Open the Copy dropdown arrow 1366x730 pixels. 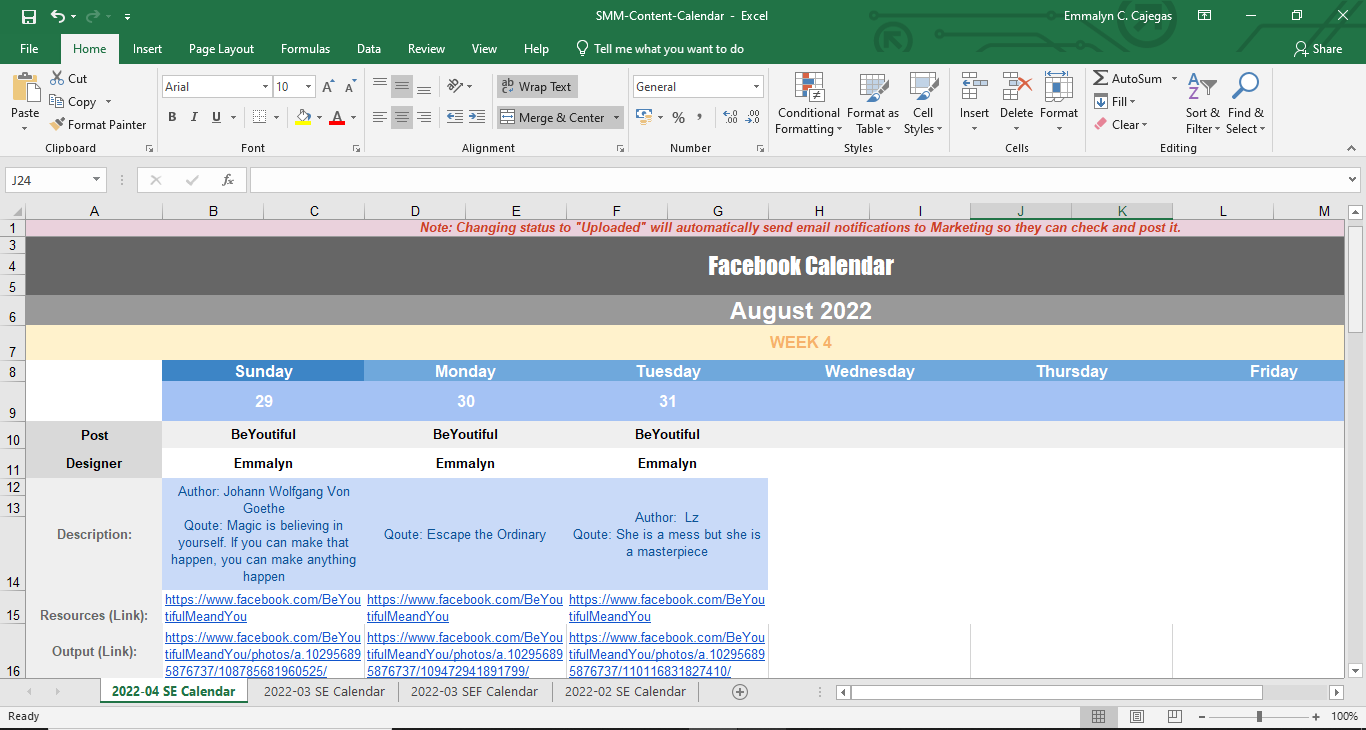[x=108, y=102]
